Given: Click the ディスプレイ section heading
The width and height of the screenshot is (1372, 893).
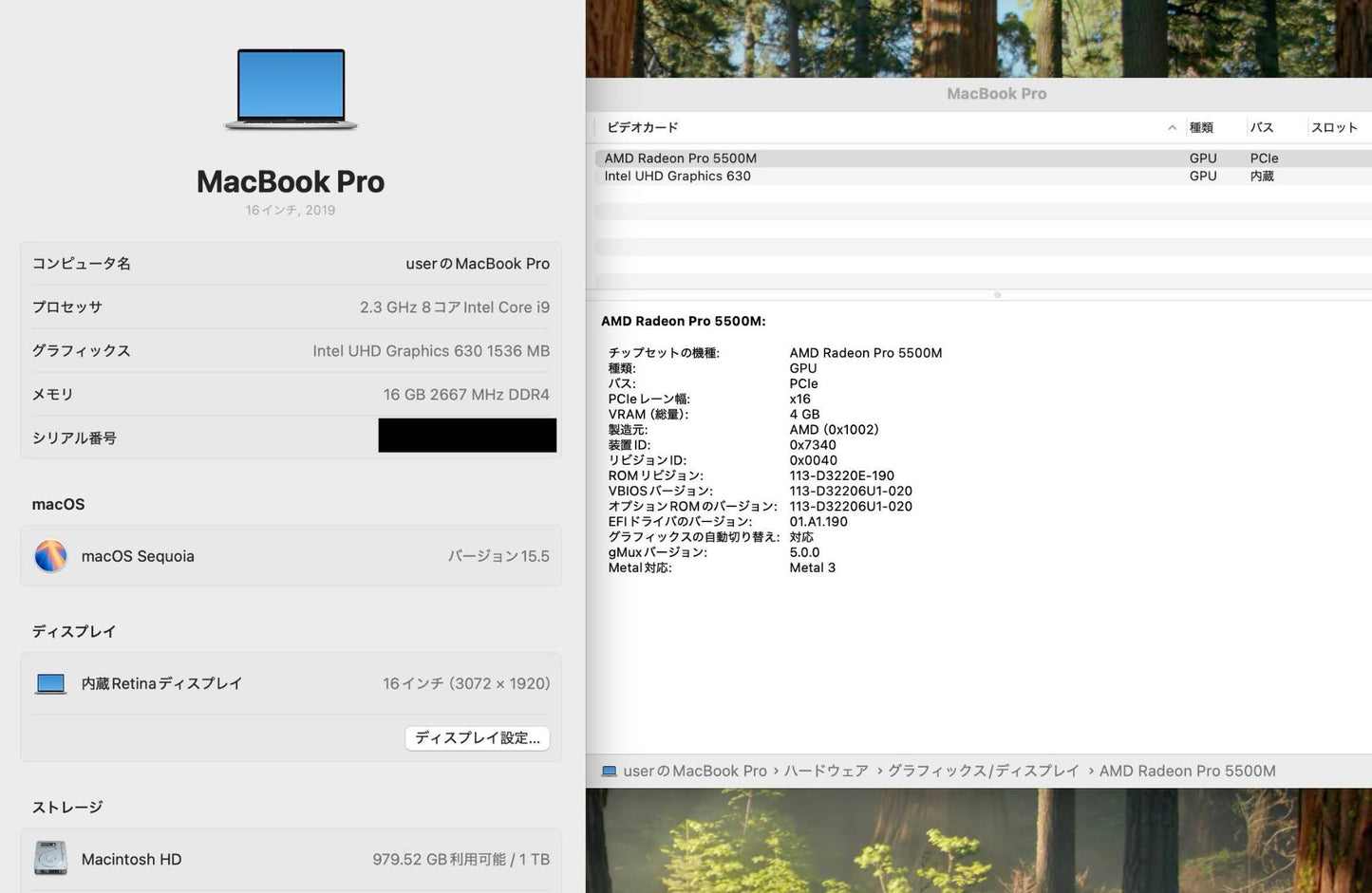Looking at the screenshot, I should (x=74, y=631).
